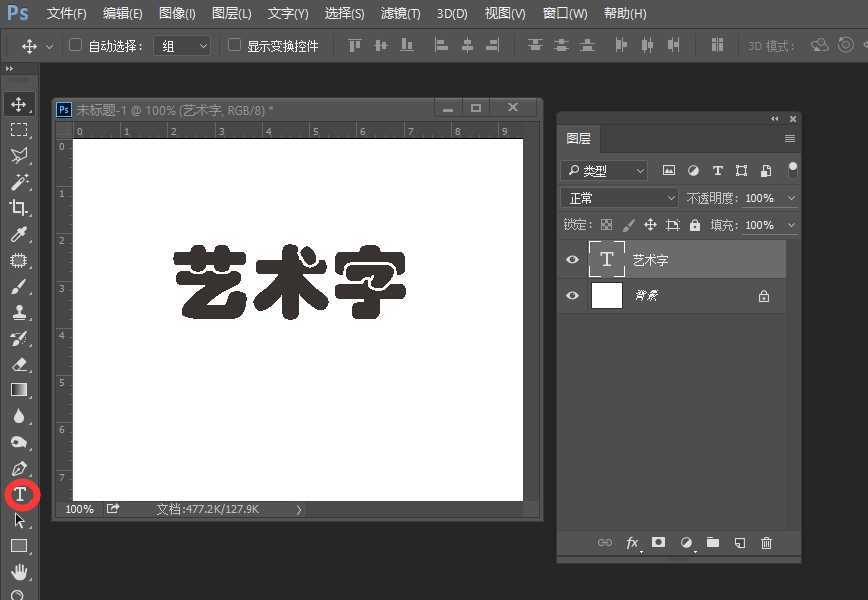The height and width of the screenshot is (600, 868).
Task: Select the Brush tool
Action: click(21, 286)
